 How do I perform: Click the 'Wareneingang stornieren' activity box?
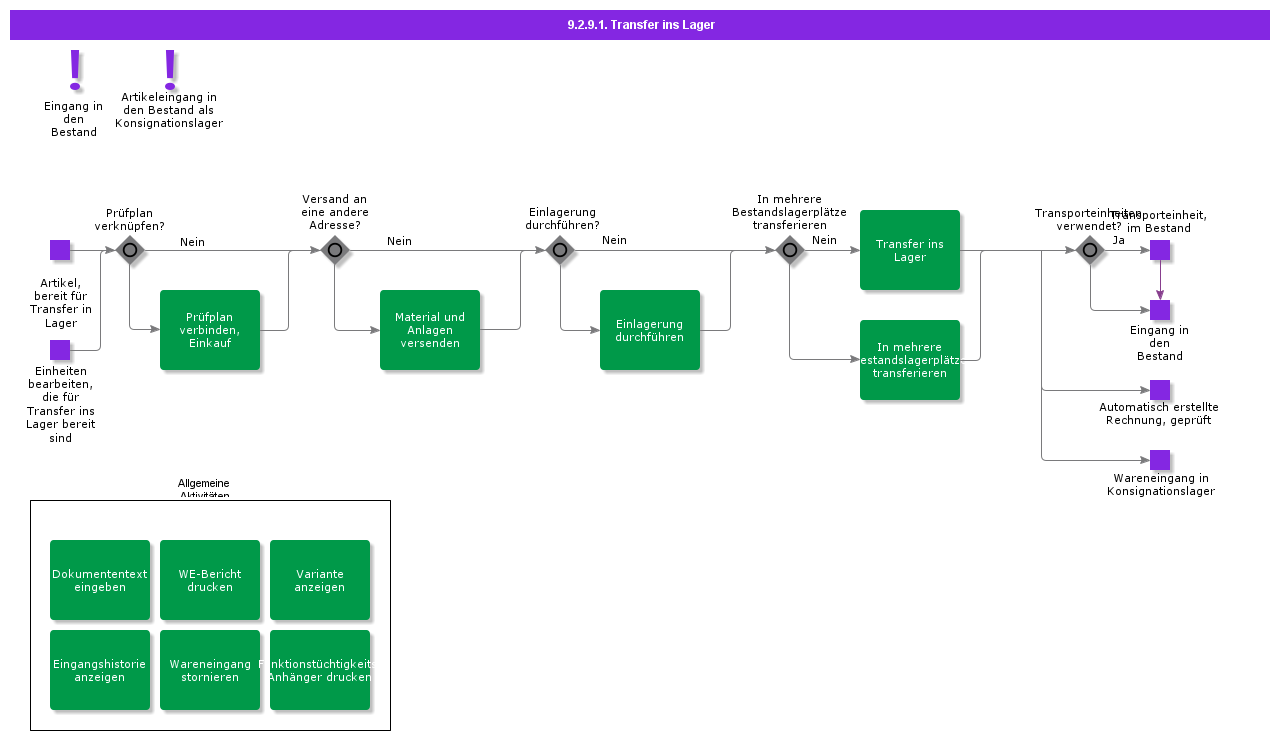(x=210, y=670)
